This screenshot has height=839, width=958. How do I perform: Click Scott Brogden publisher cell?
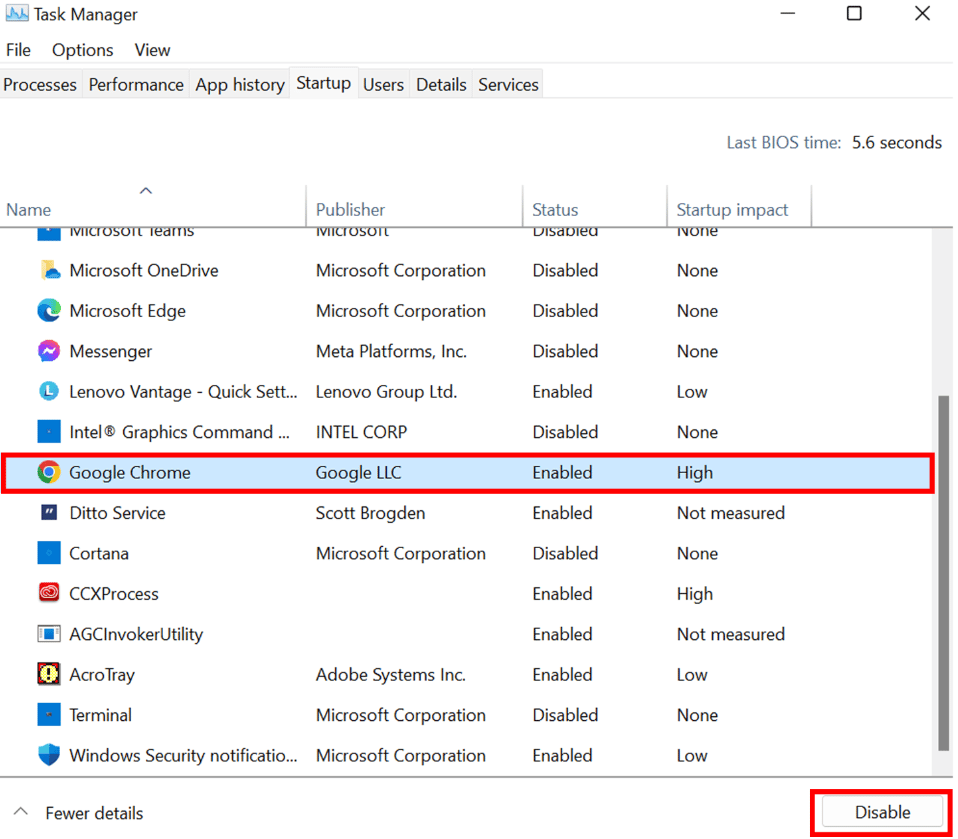click(x=370, y=513)
